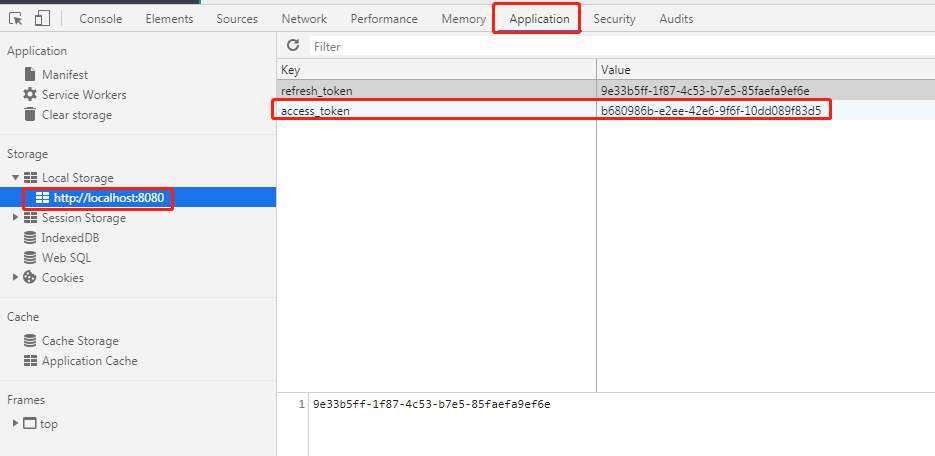Open the Memory tab
Screen dimensions: 935x456
point(463,19)
